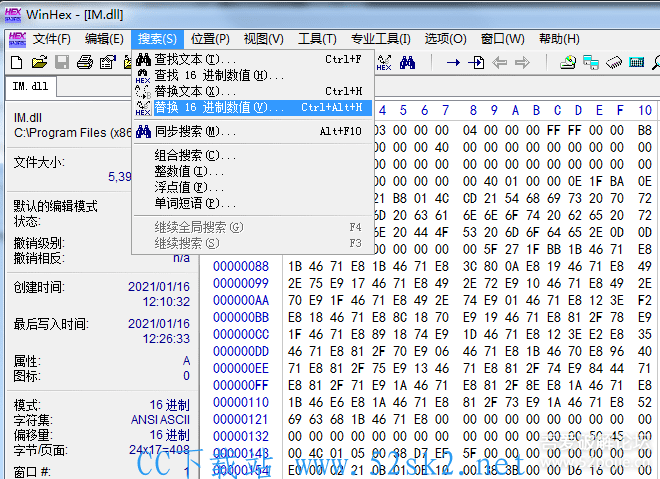Click offset 00000088 in the offset column
The image size is (660, 479).
[241, 266]
